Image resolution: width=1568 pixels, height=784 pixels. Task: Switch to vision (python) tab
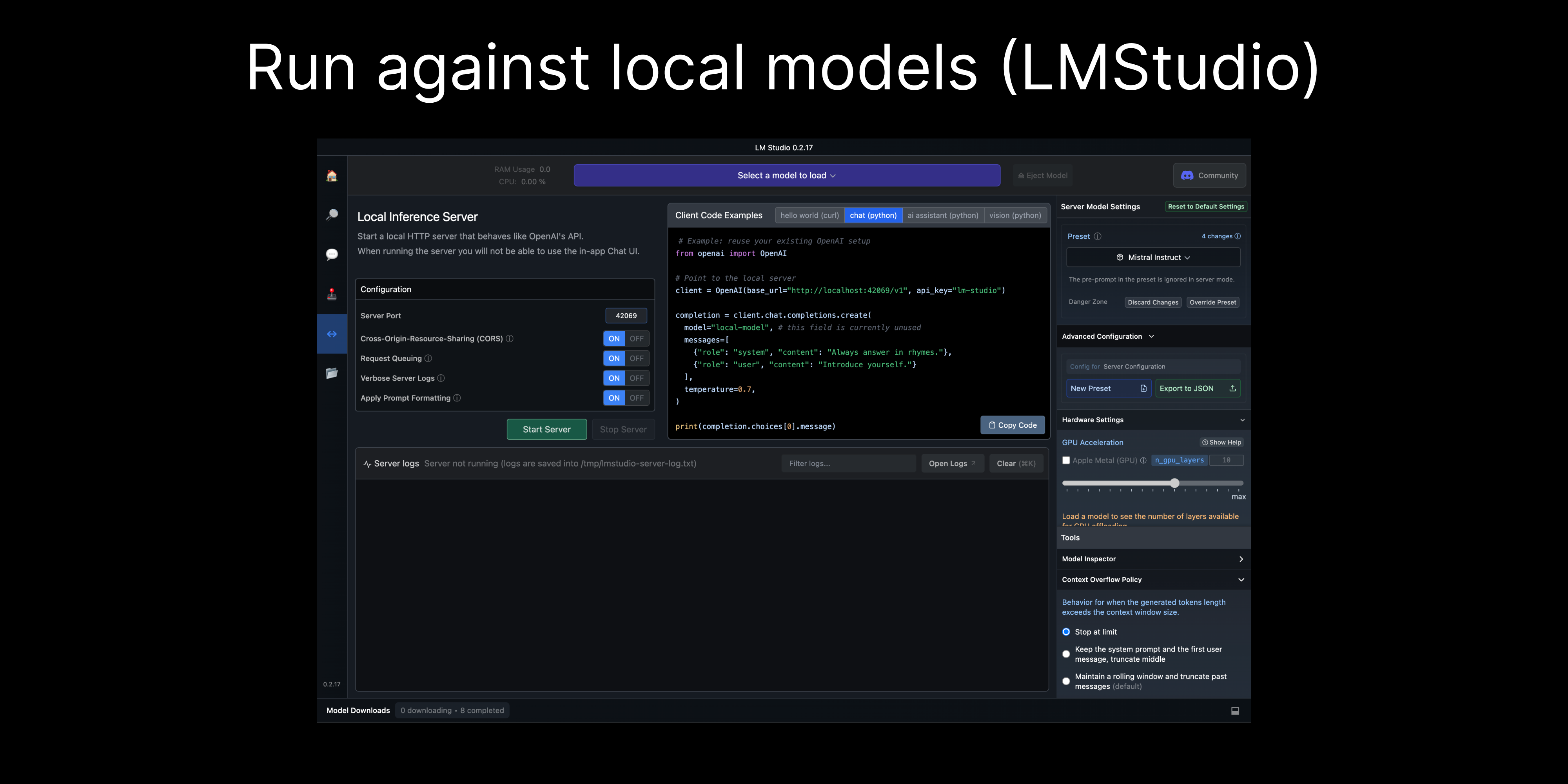click(x=1015, y=216)
